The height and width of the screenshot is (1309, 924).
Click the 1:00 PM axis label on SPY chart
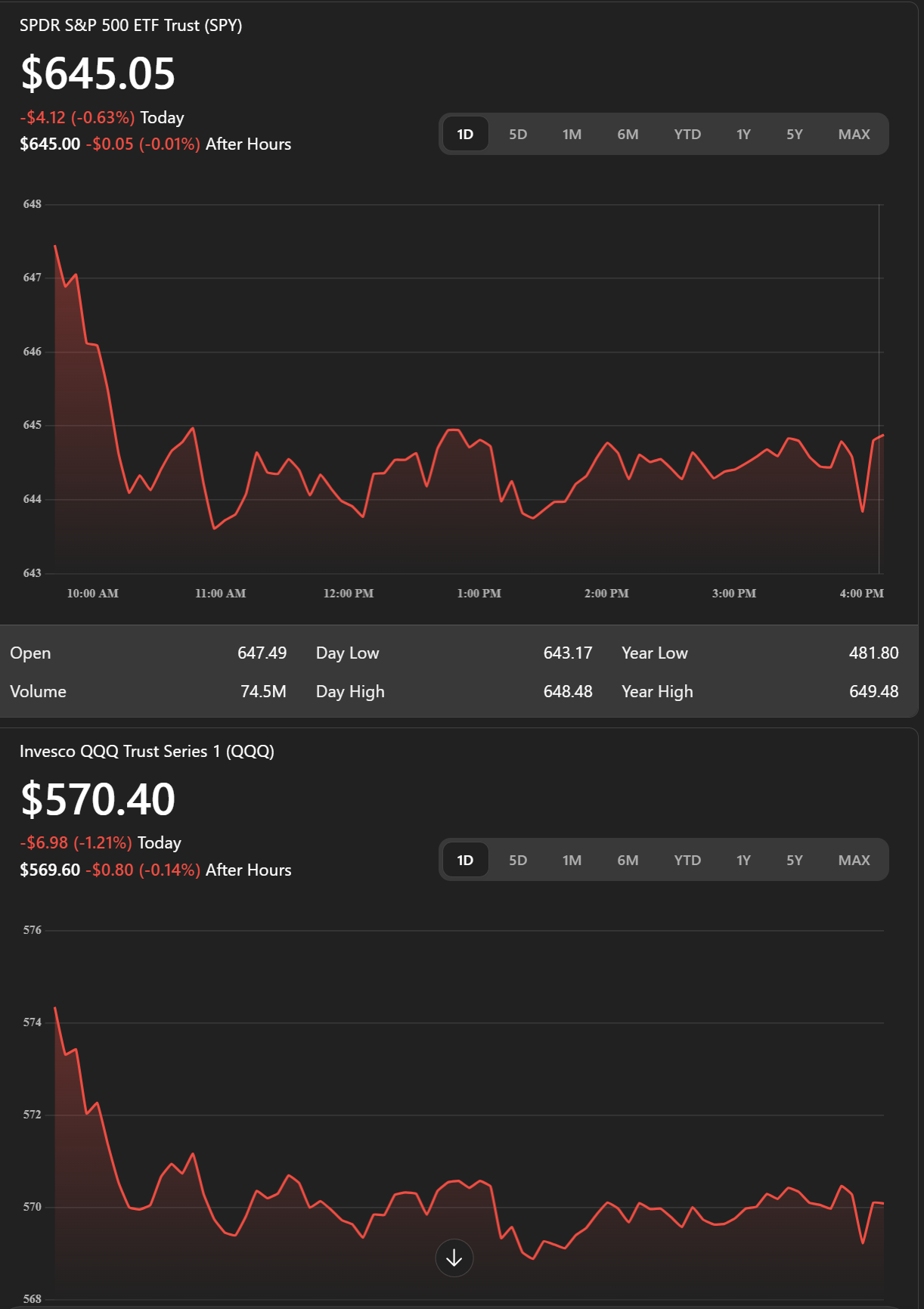pyautogui.click(x=479, y=594)
